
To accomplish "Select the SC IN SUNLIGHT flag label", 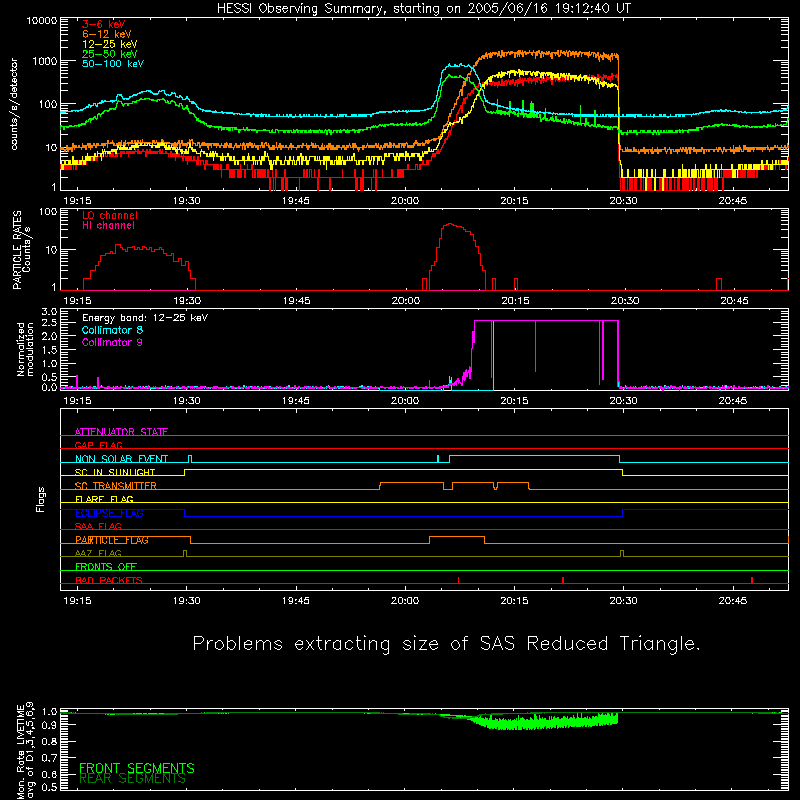I will tap(115, 472).
